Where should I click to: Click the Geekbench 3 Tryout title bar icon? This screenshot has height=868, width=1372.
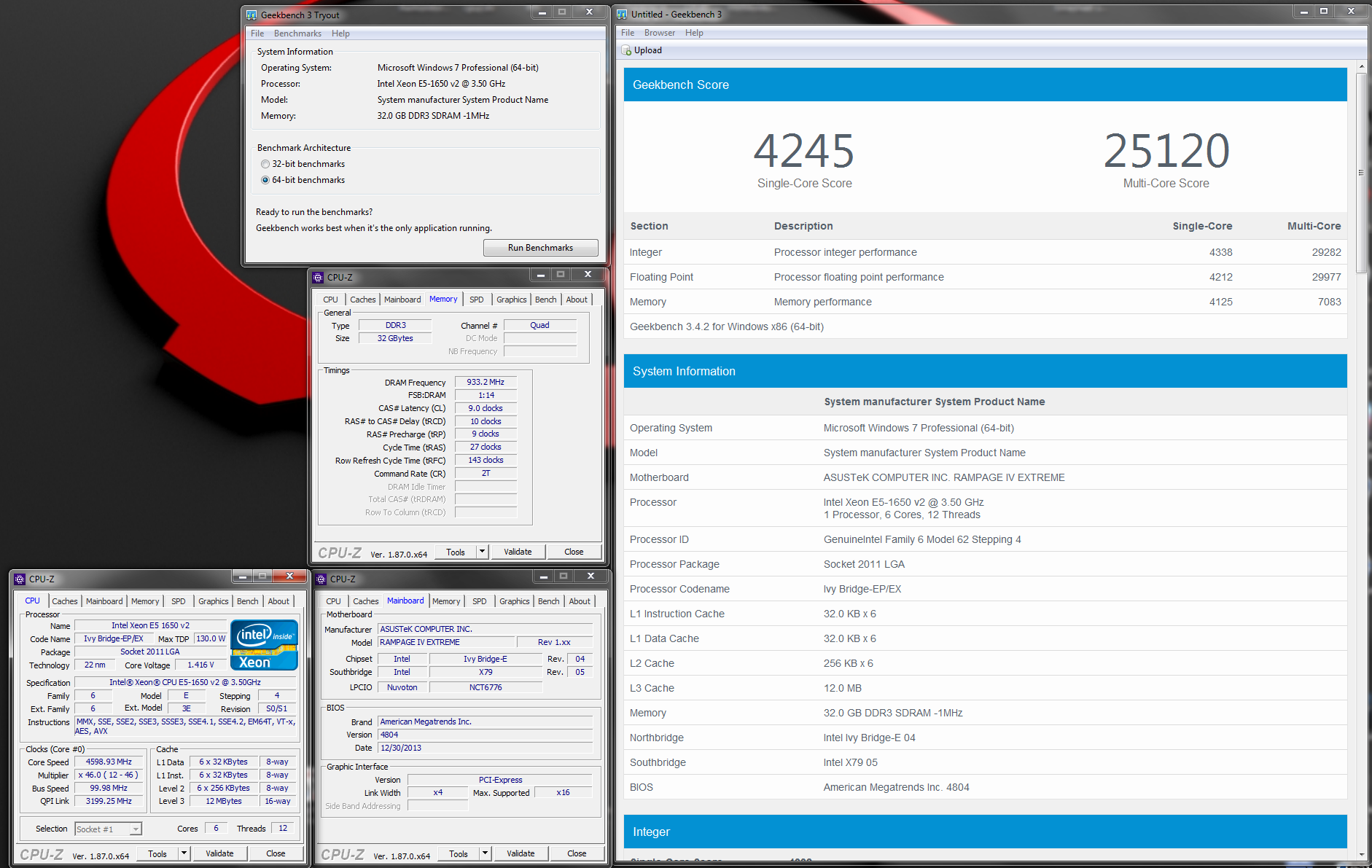click(252, 15)
